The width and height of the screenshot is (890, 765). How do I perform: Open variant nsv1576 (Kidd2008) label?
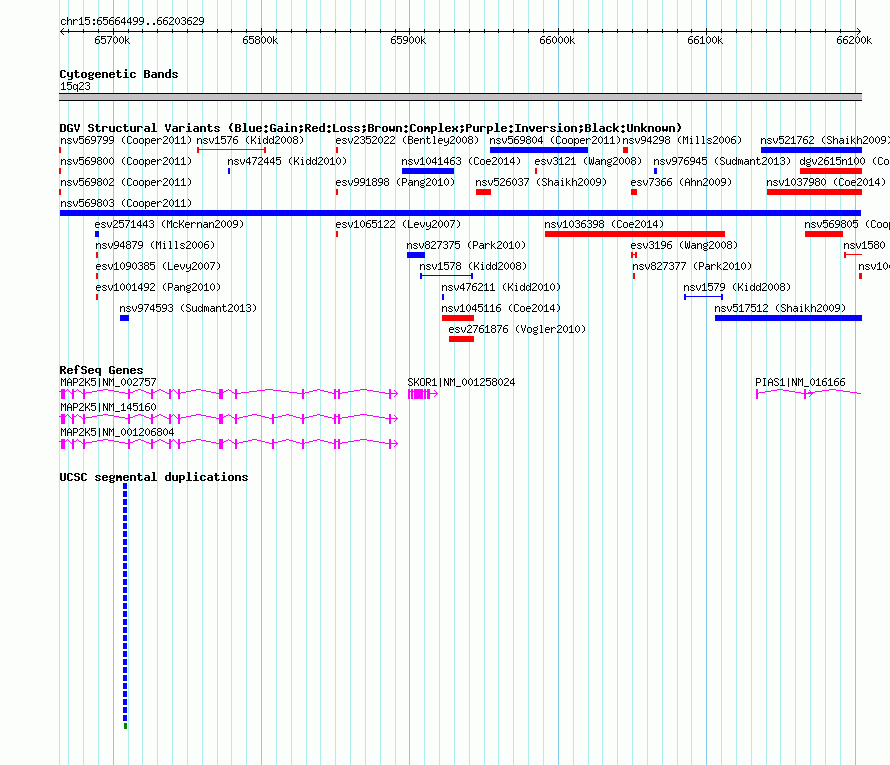[250, 140]
